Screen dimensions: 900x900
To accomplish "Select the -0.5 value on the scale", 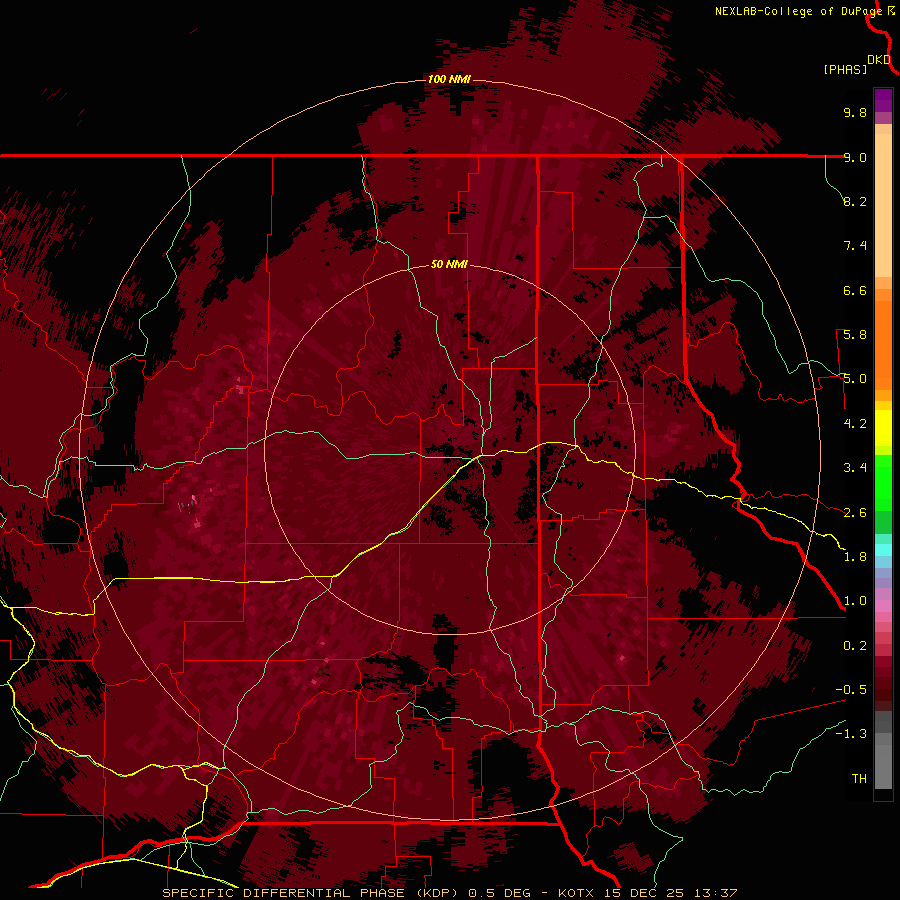I will coord(851,690).
